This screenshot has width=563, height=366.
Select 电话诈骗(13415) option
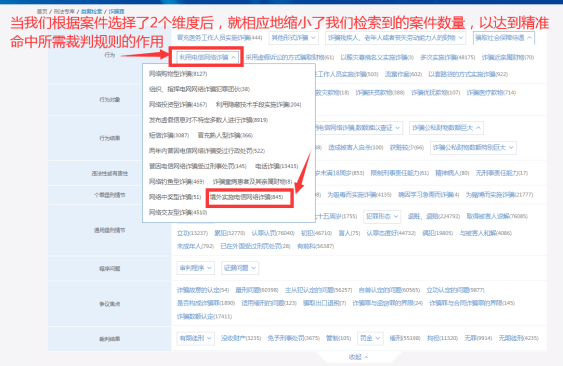point(276,167)
